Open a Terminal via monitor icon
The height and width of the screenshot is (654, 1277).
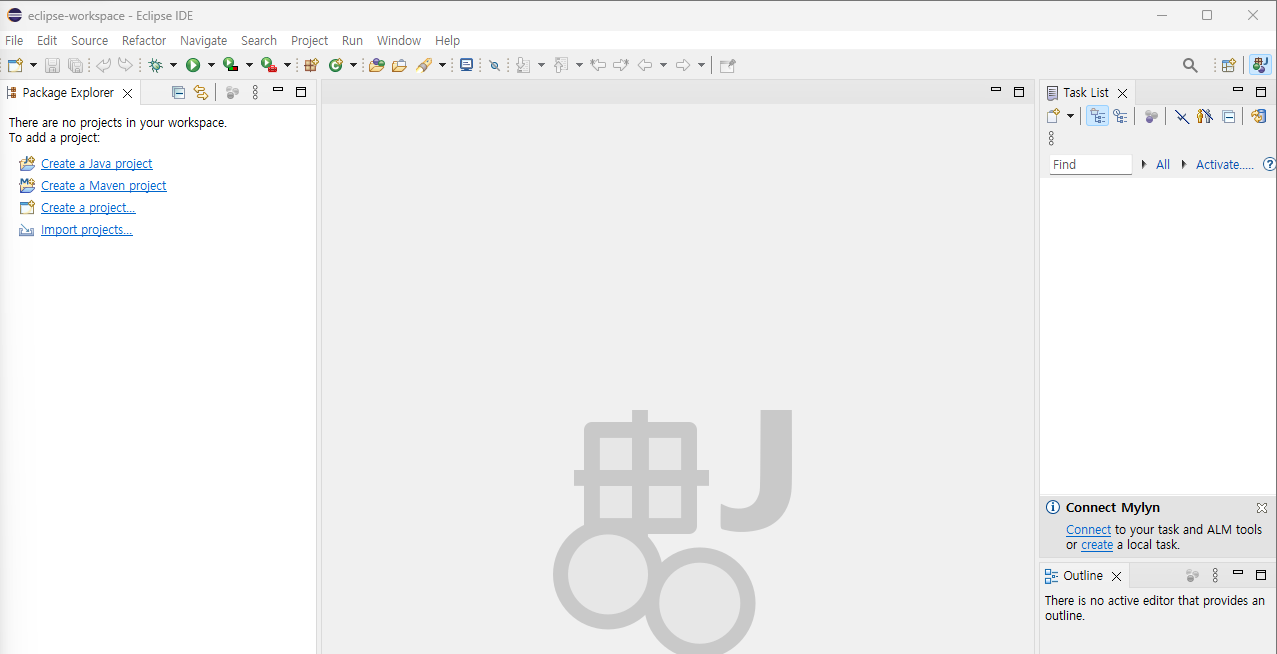[466, 65]
